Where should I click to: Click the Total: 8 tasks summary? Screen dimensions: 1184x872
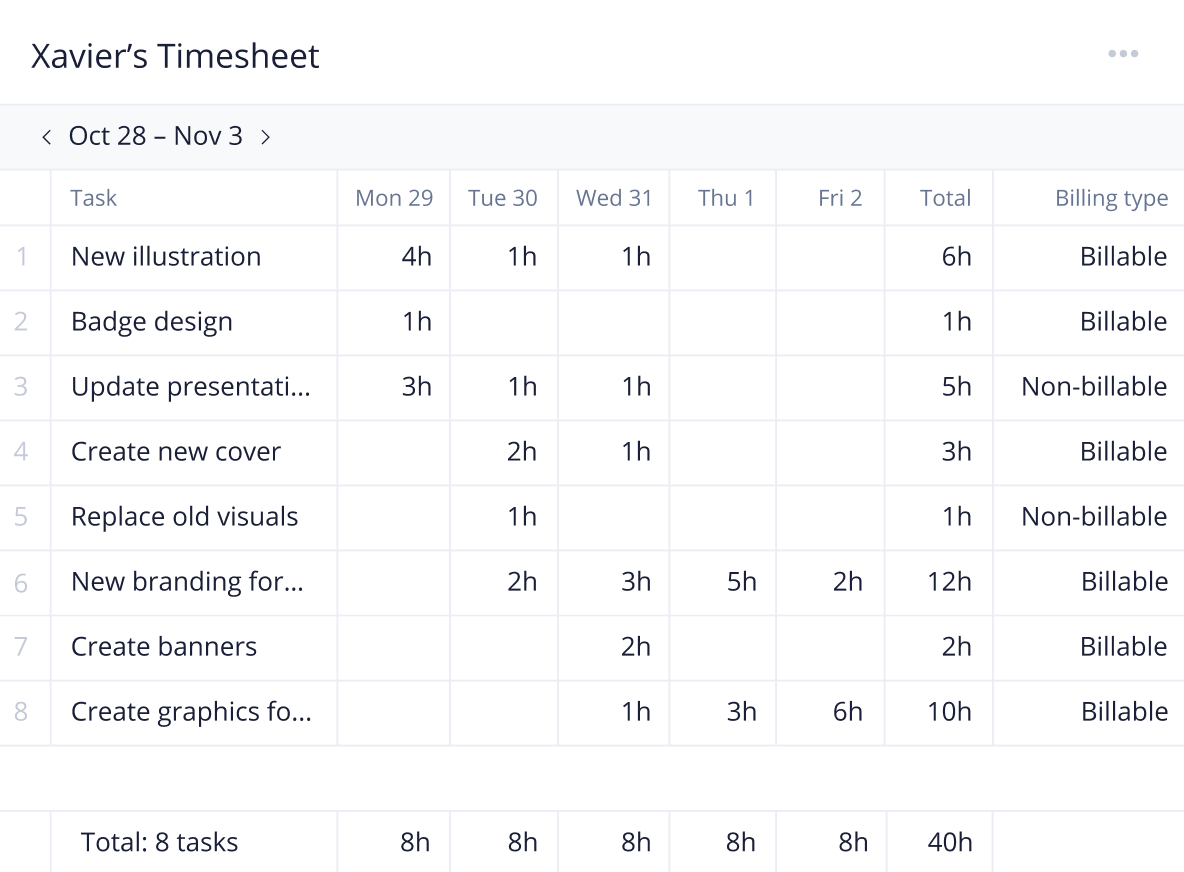(159, 842)
